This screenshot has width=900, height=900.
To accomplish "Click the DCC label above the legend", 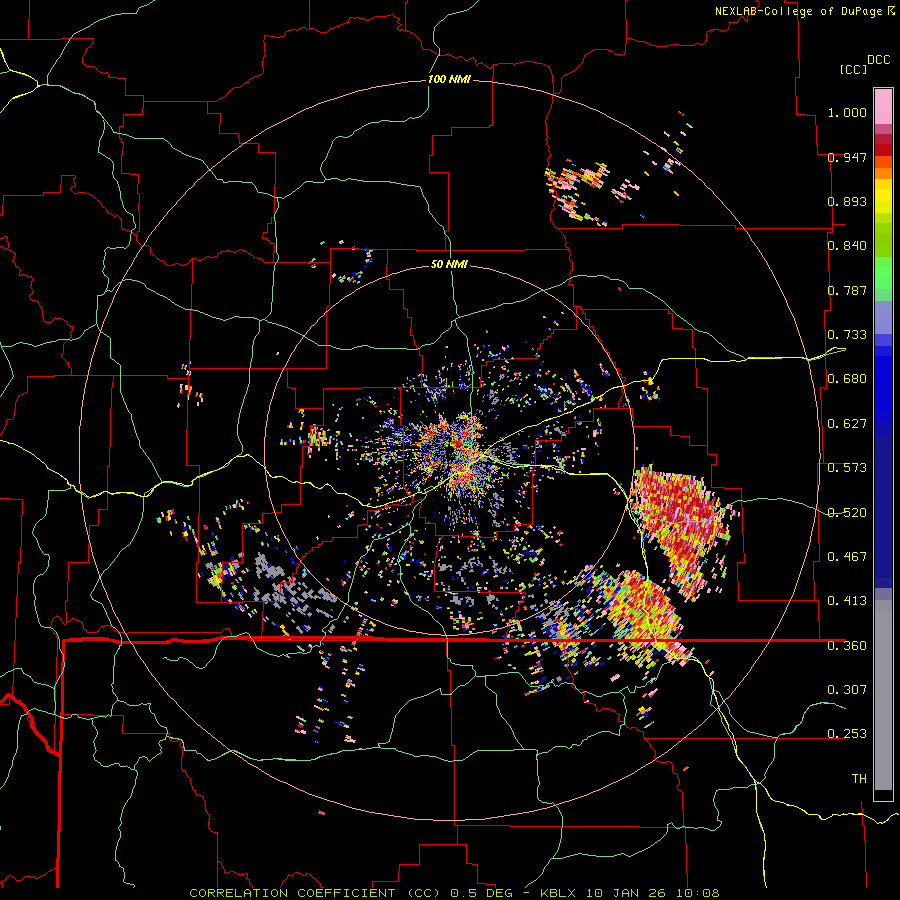I will click(x=878, y=60).
